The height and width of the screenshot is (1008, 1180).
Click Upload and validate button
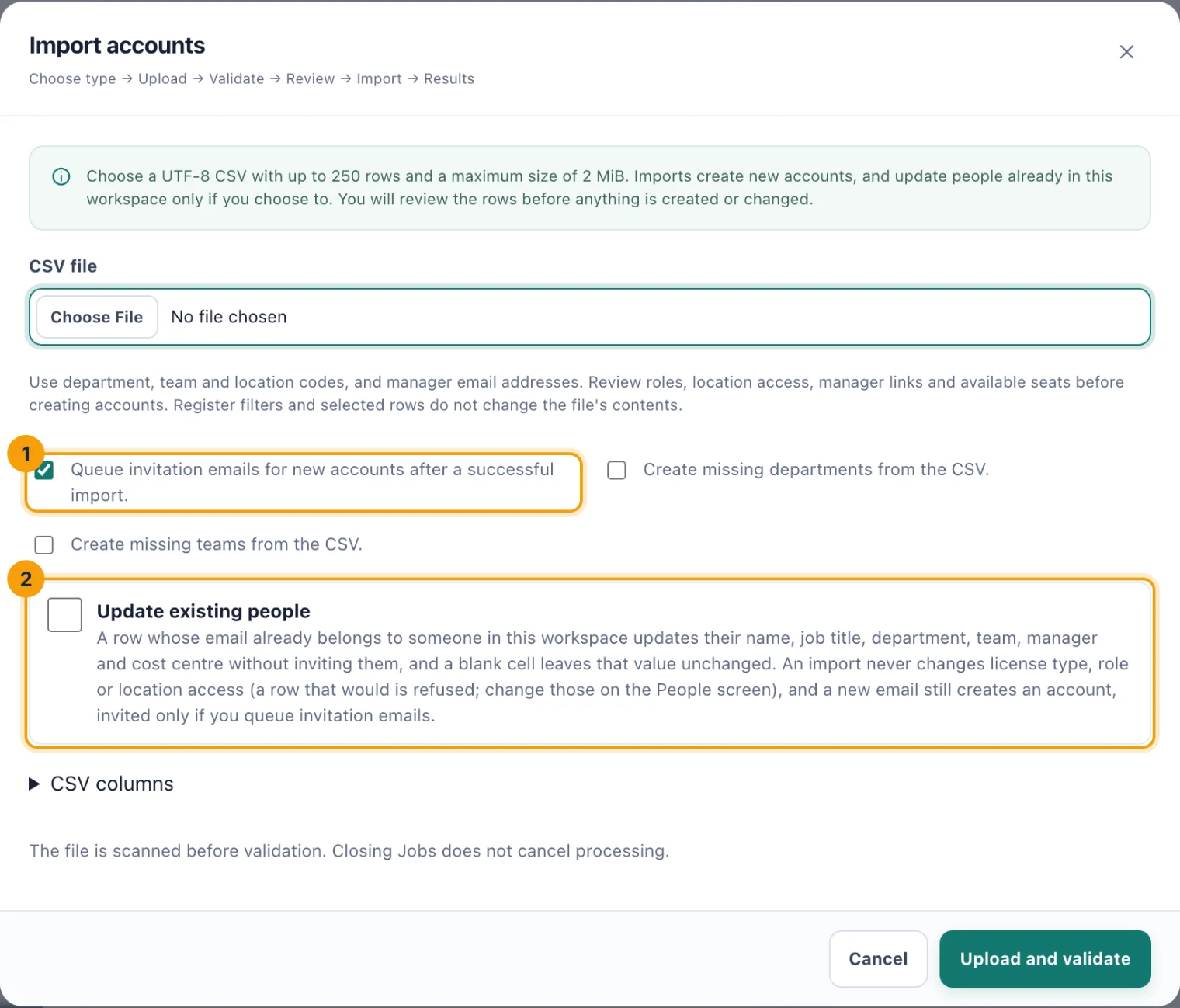coord(1045,959)
